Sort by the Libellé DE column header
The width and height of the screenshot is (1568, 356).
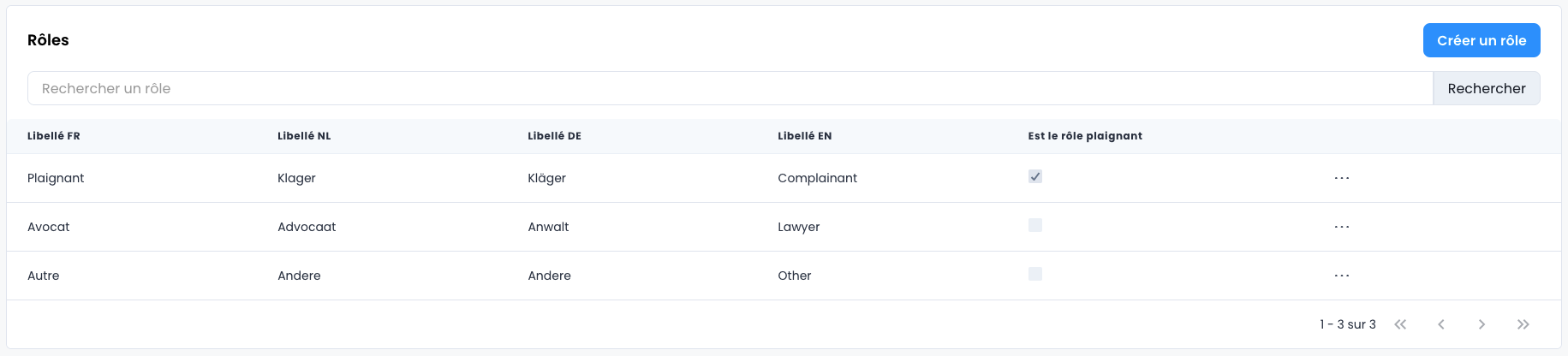[x=554, y=136]
